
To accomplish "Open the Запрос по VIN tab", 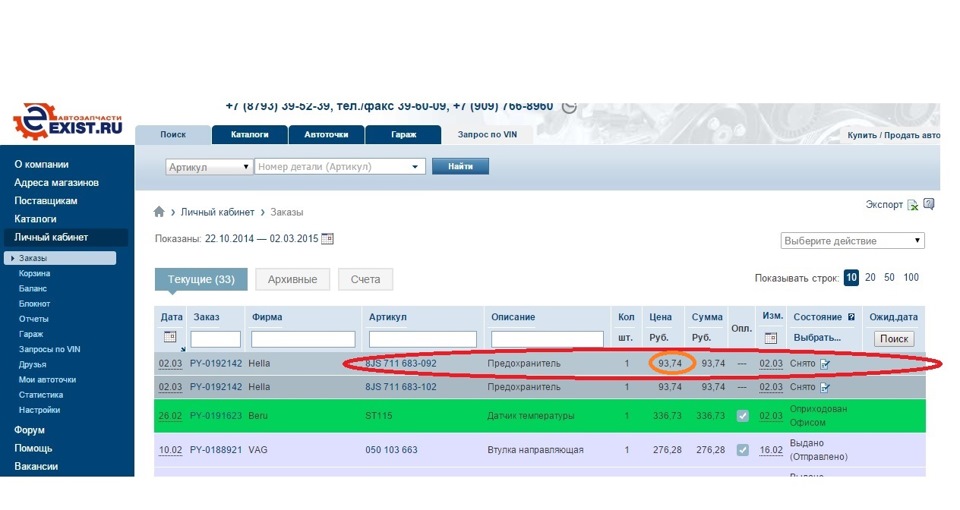I will pyautogui.click(x=487, y=134).
